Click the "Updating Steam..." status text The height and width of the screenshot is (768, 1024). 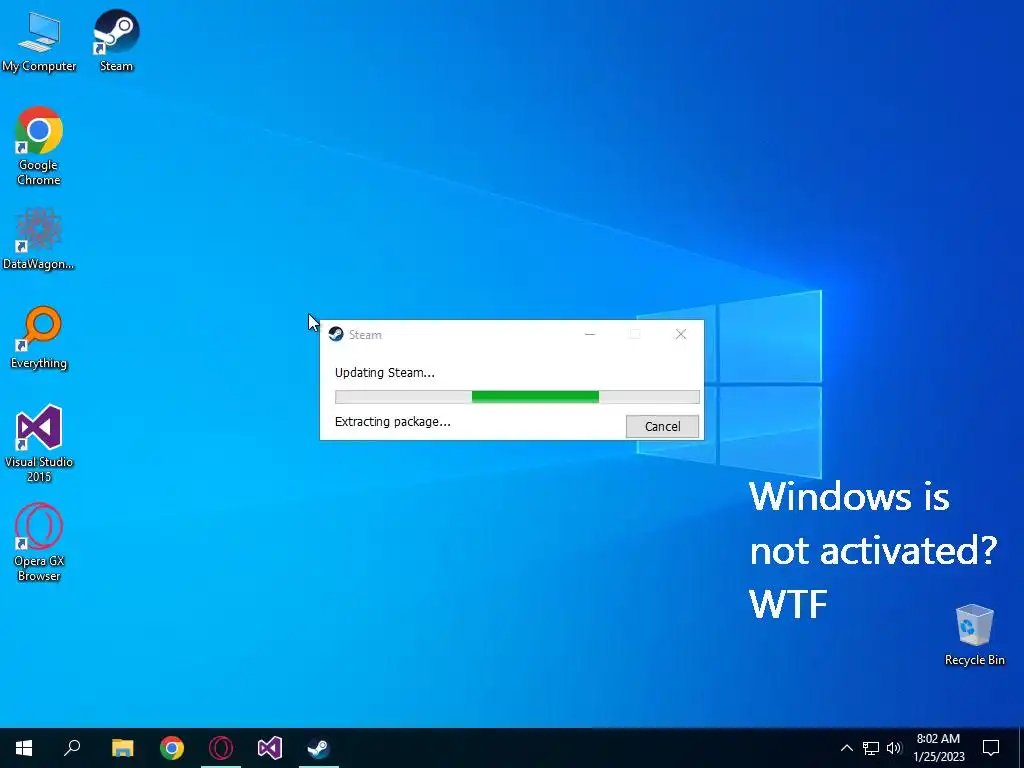pos(385,373)
